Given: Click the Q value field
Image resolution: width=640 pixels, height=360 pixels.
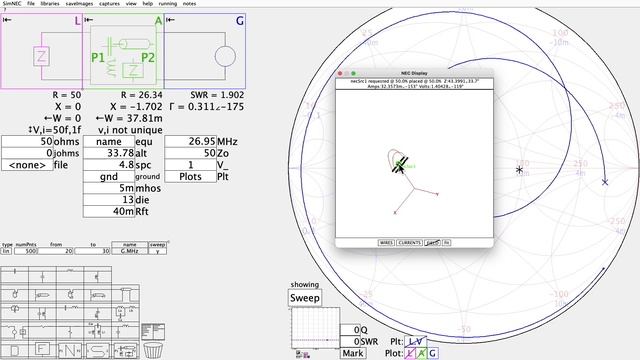Looking at the screenshot, I should (x=350, y=330).
